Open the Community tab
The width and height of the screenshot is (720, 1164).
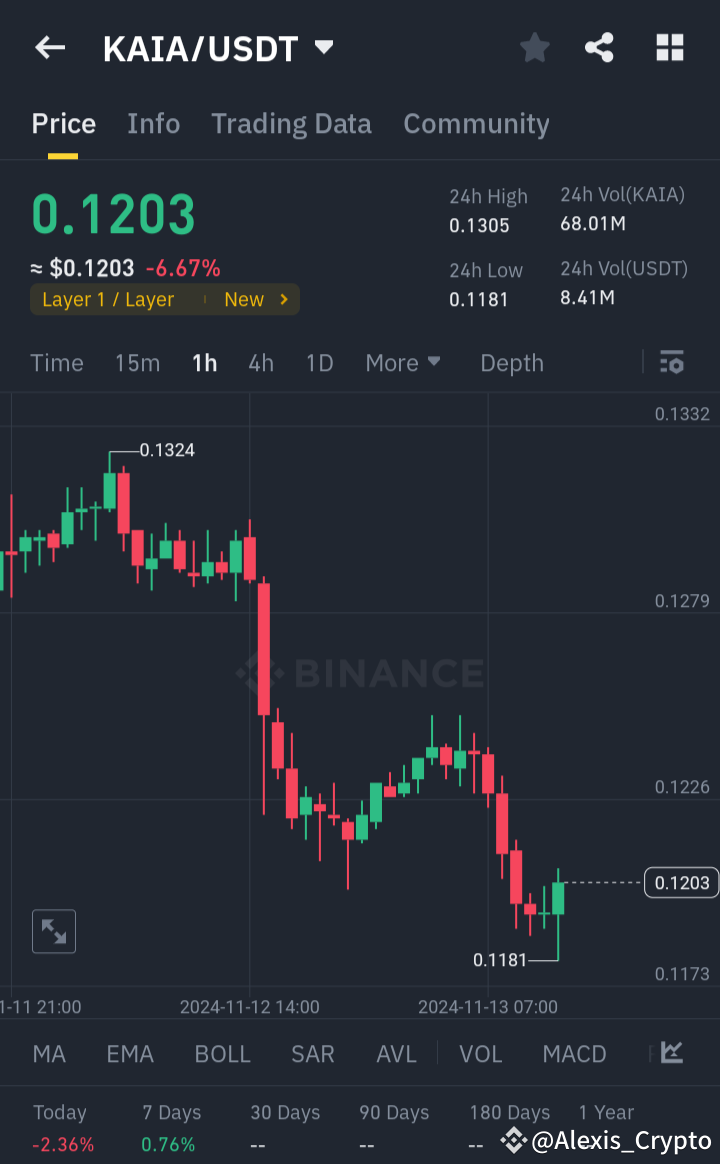(476, 123)
